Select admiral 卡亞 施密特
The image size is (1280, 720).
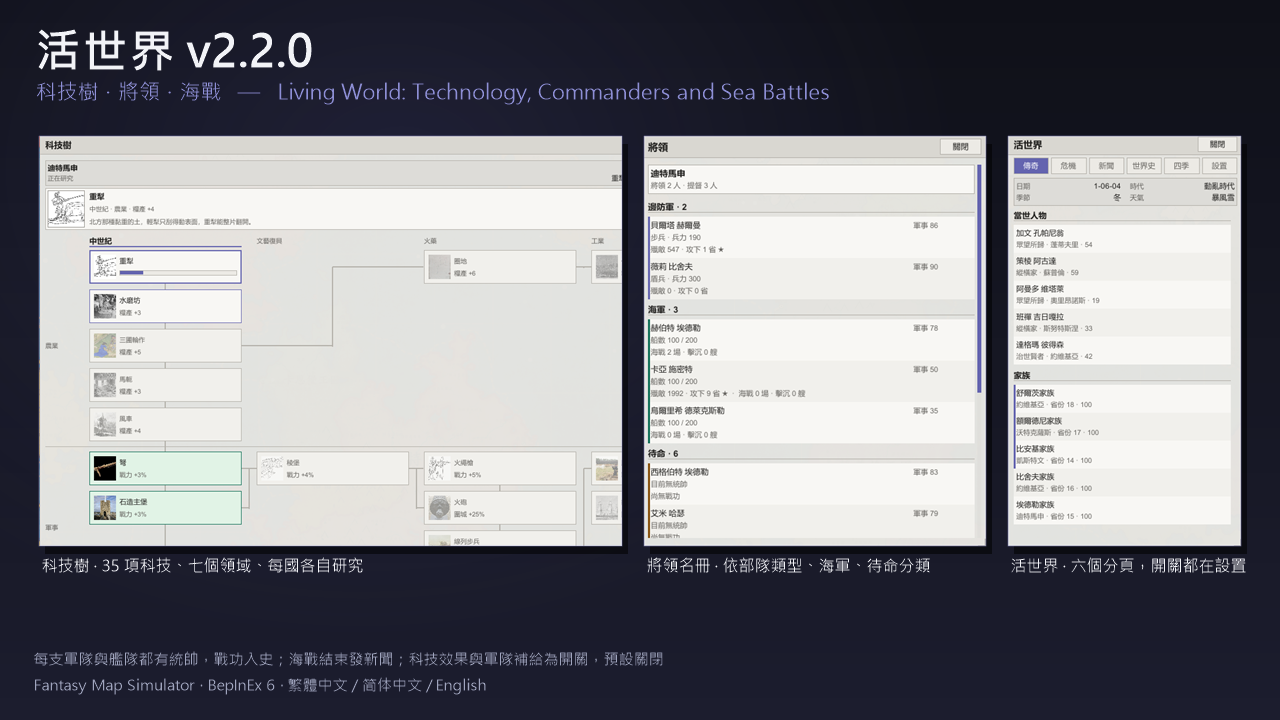(x=811, y=382)
